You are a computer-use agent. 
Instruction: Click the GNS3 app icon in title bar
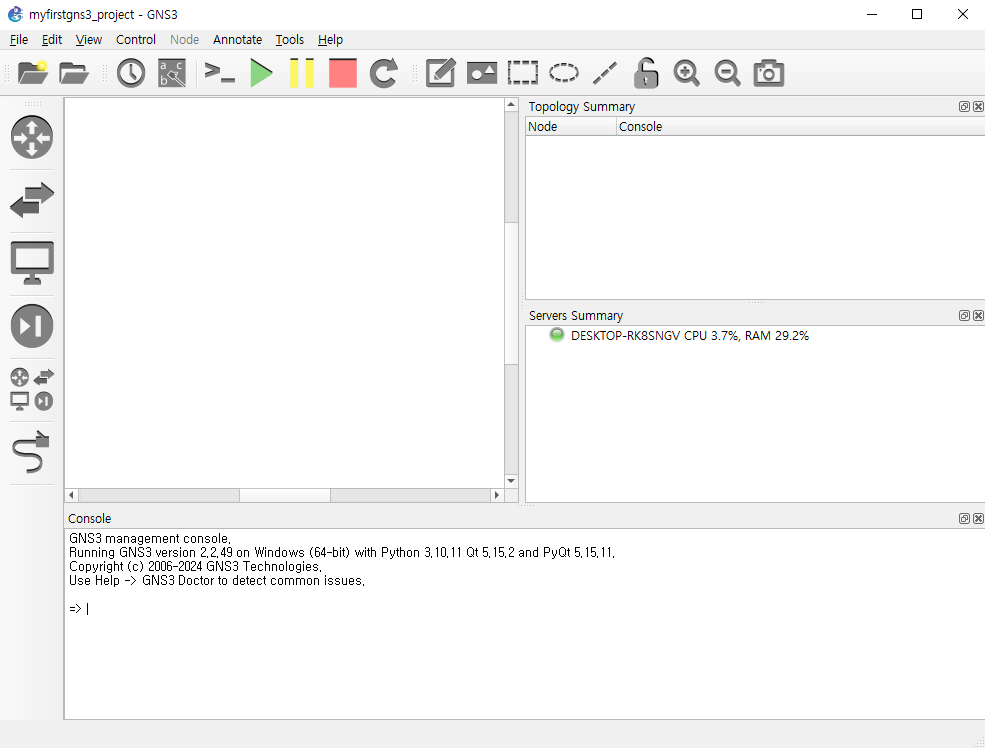point(15,14)
